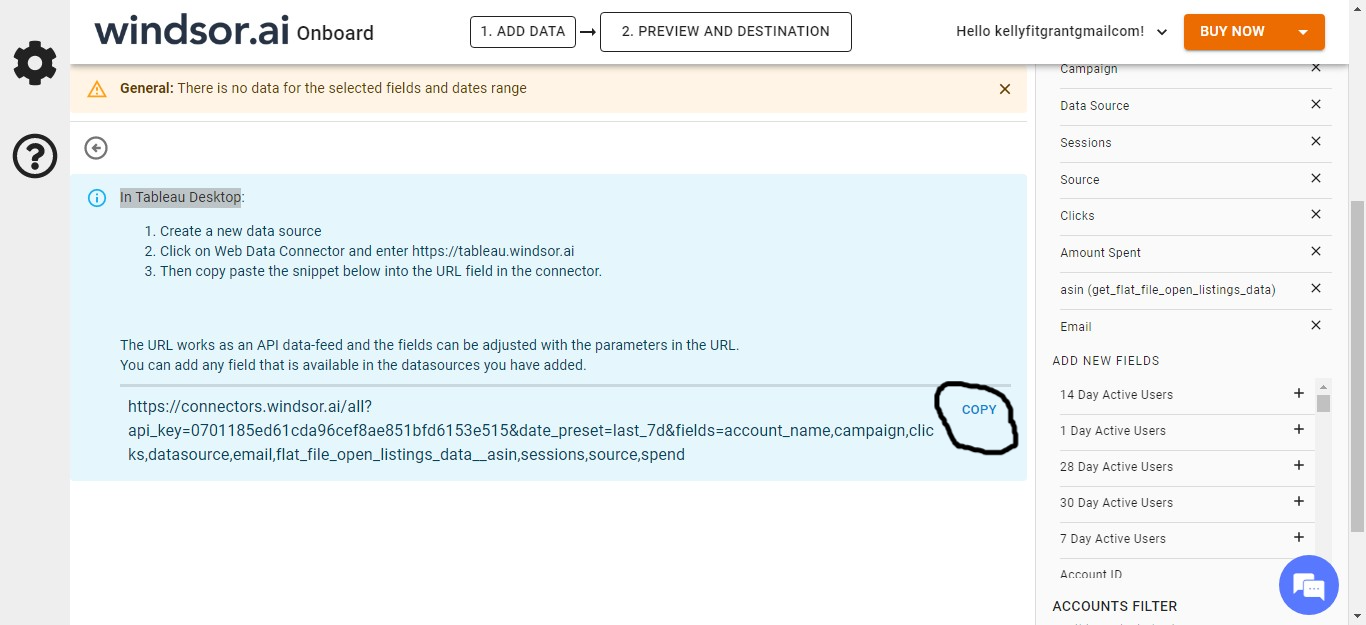Add the 30 Day Active Users field
The height and width of the screenshot is (625, 1366).
click(1299, 501)
